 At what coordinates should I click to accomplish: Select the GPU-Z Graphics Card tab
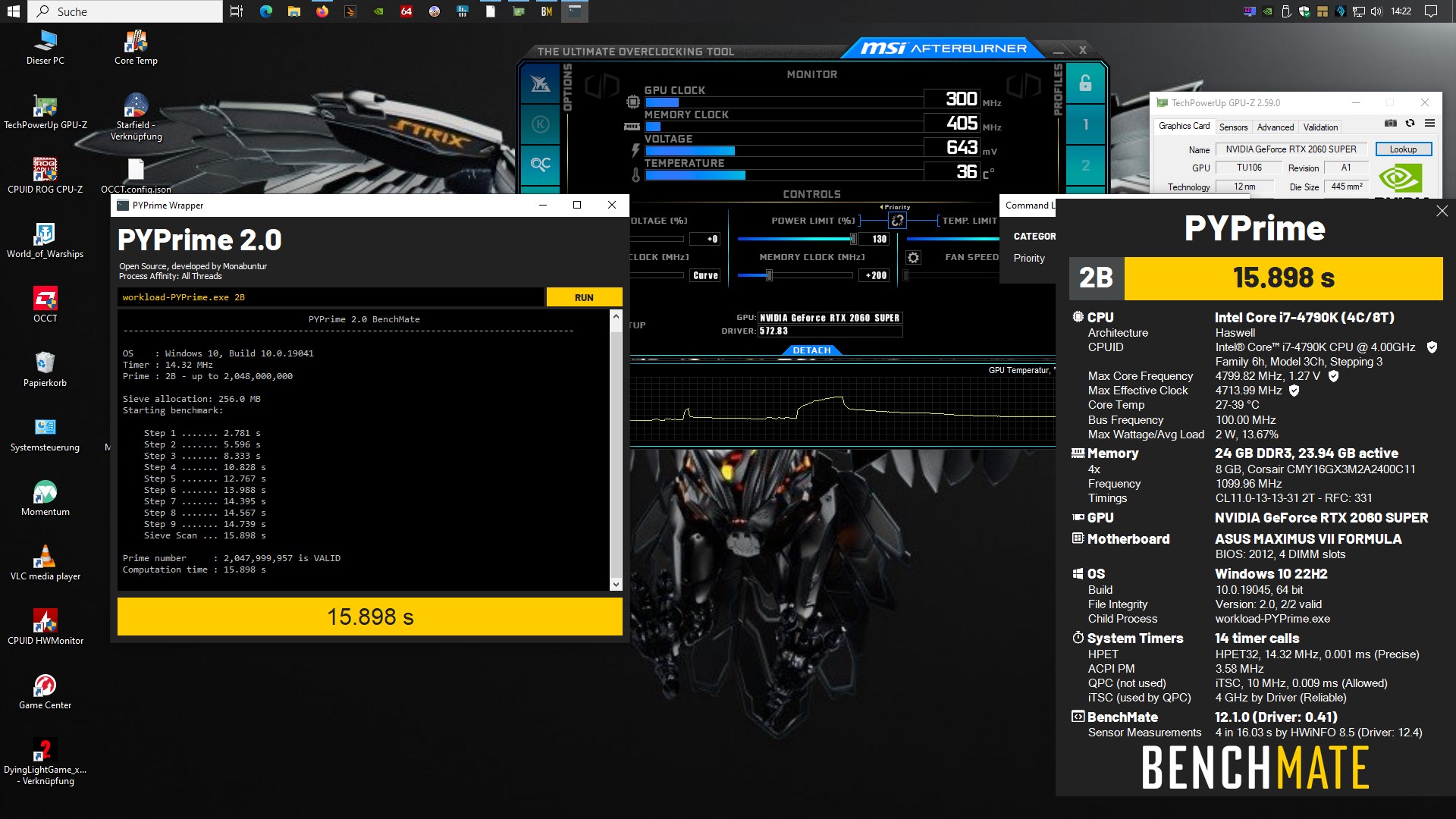coord(1184,126)
